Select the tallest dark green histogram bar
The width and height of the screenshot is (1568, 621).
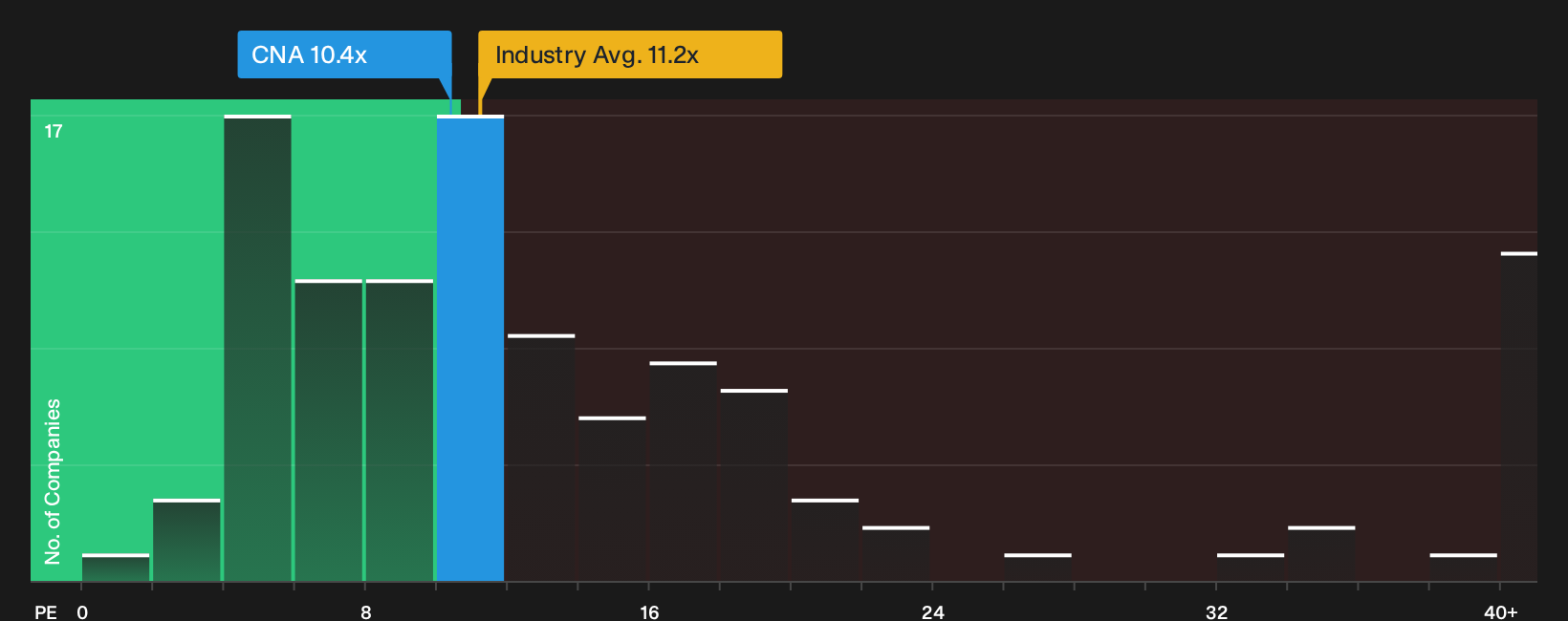tap(258, 348)
